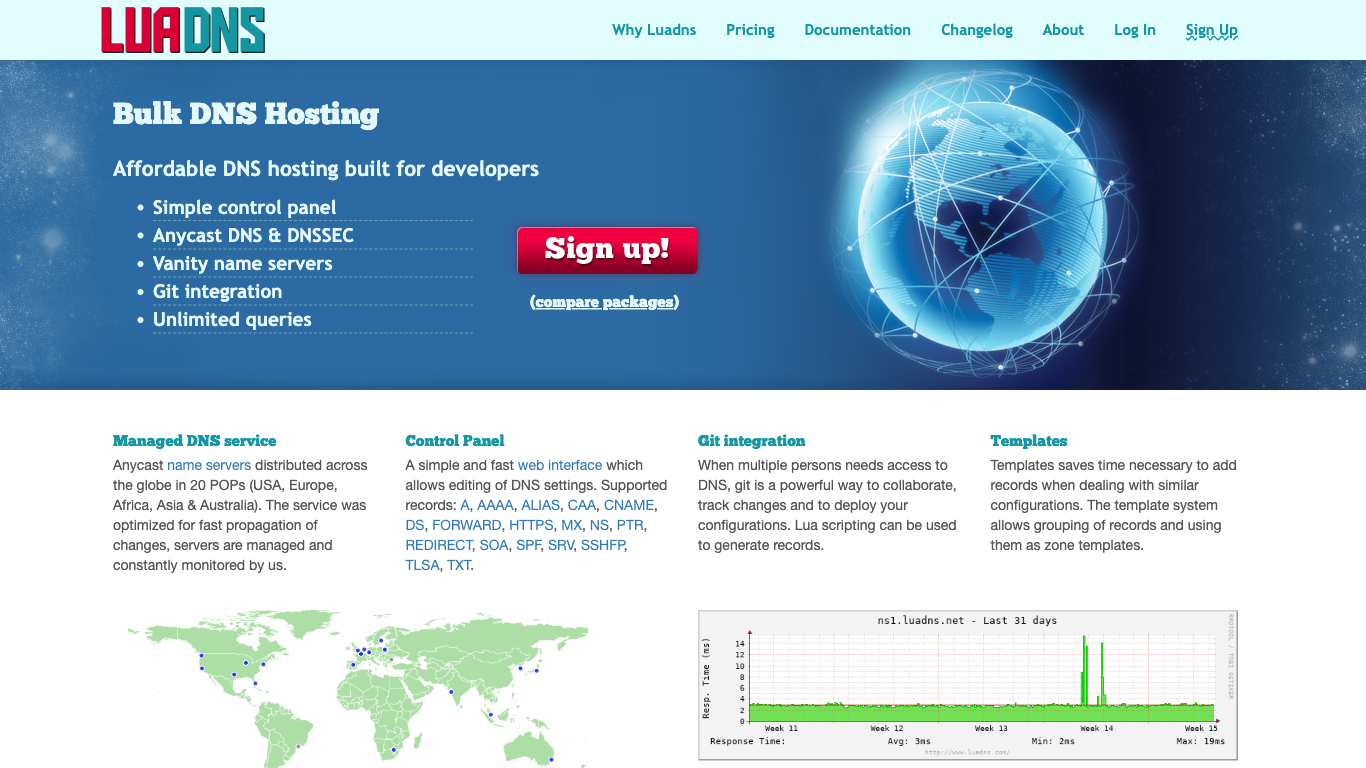Image resolution: width=1366 pixels, height=768 pixels.
Task: Follow the compare packages link
Action: tap(604, 302)
